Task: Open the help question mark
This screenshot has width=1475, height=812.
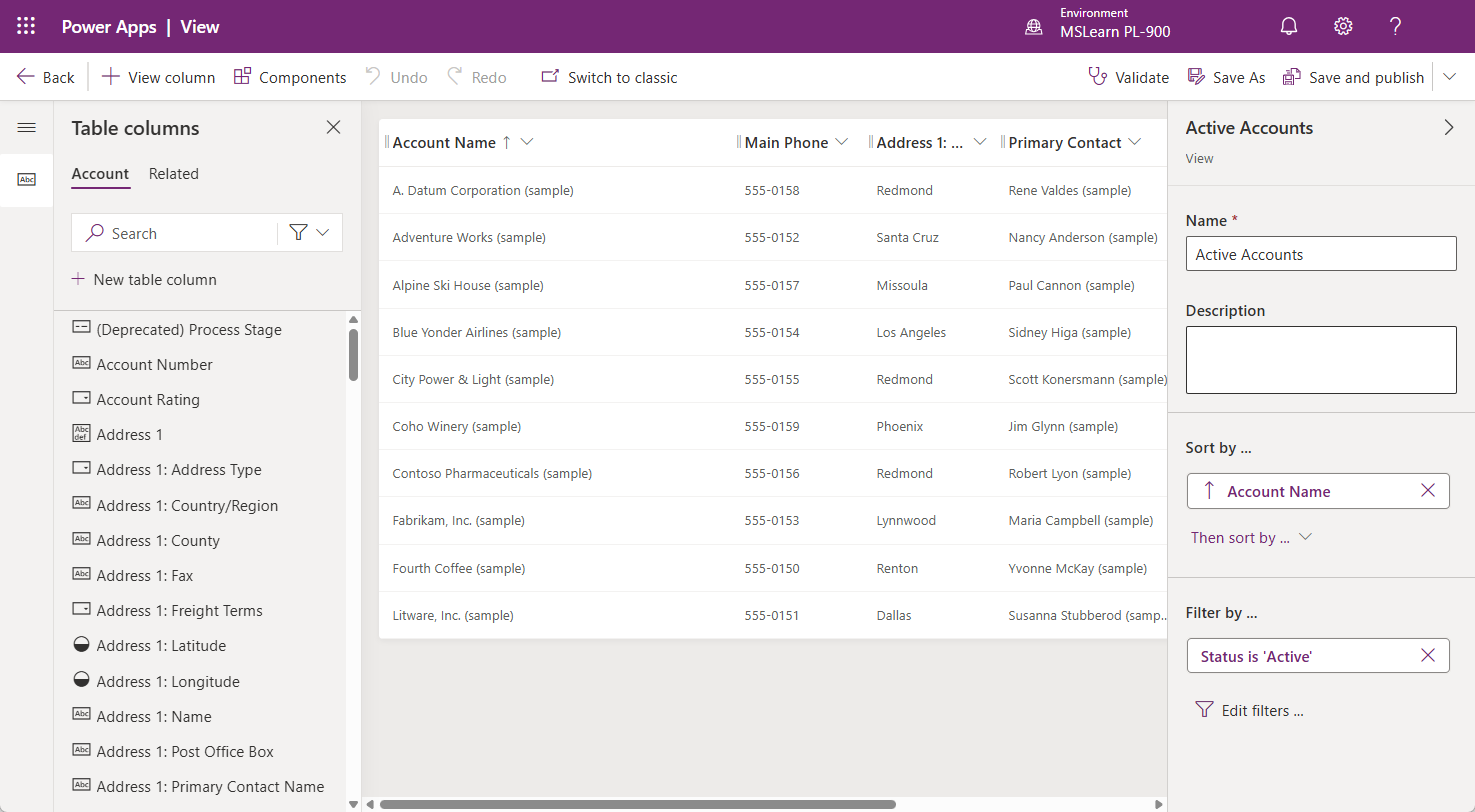Action: click(x=1396, y=26)
